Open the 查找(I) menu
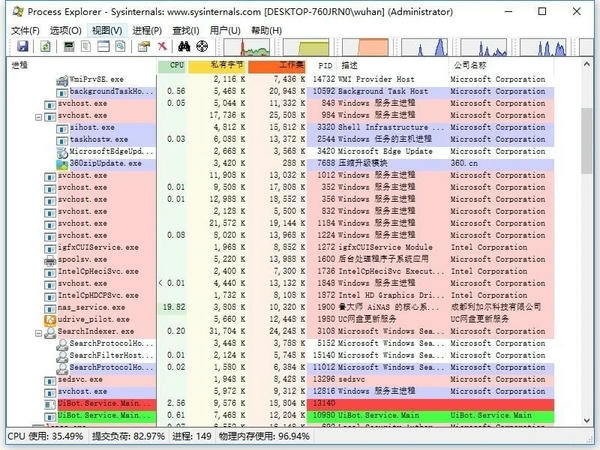Image resolution: width=600 pixels, height=450 pixels. pos(186,30)
